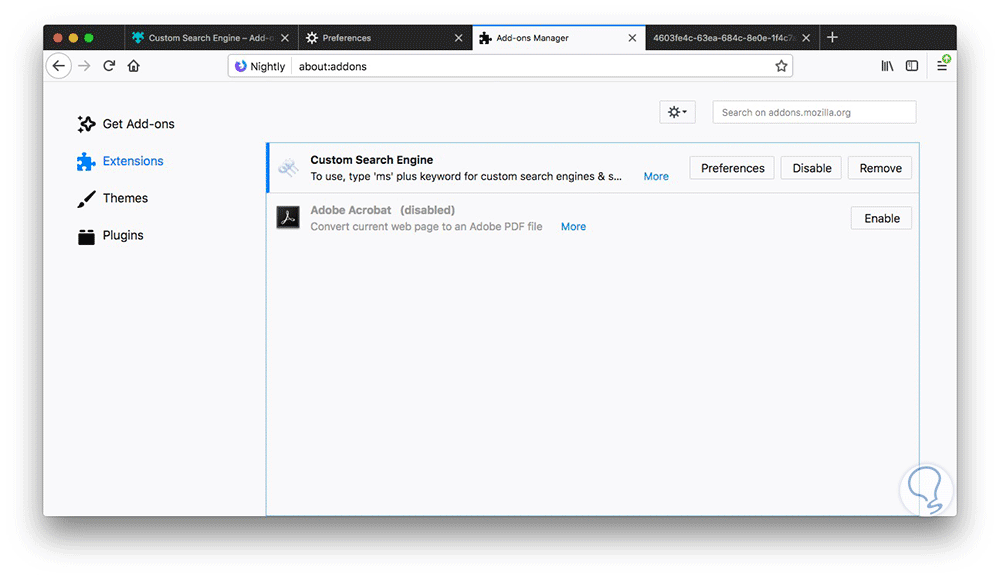Screen dimensions: 1000x578
Task: Click the Adobe Acrobat extension icon
Action: coord(288,218)
